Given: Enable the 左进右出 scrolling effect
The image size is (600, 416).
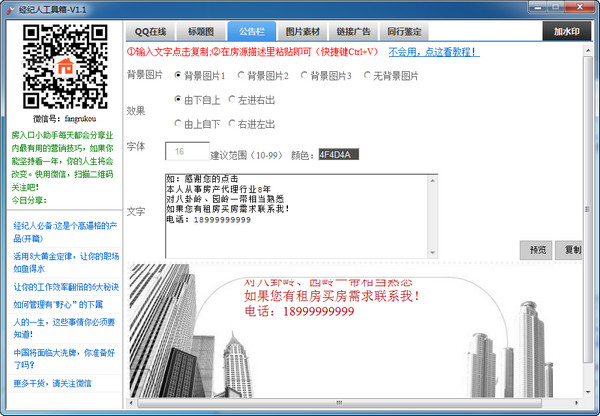Looking at the screenshot, I should tap(232, 100).
